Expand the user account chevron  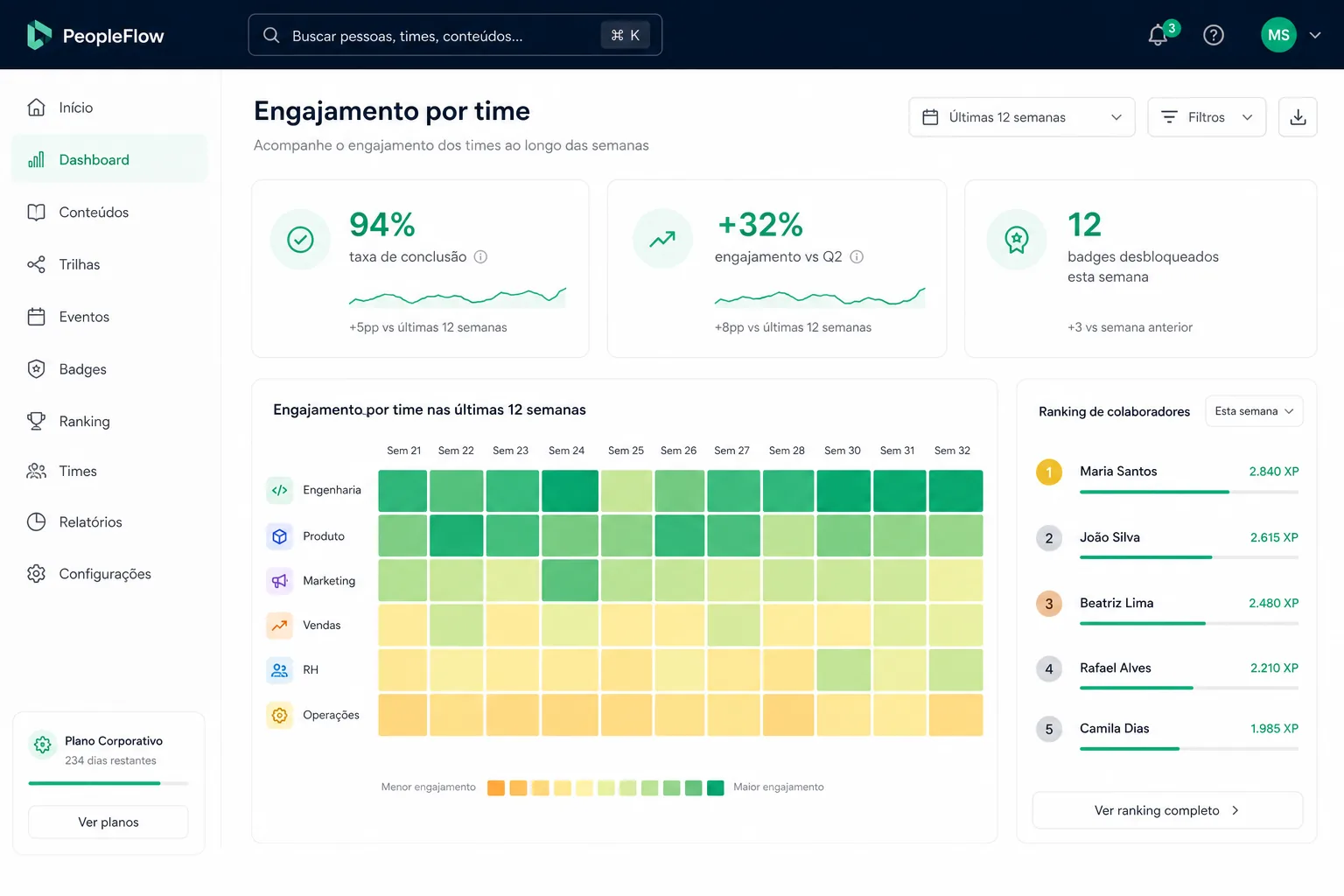pyautogui.click(x=1315, y=35)
